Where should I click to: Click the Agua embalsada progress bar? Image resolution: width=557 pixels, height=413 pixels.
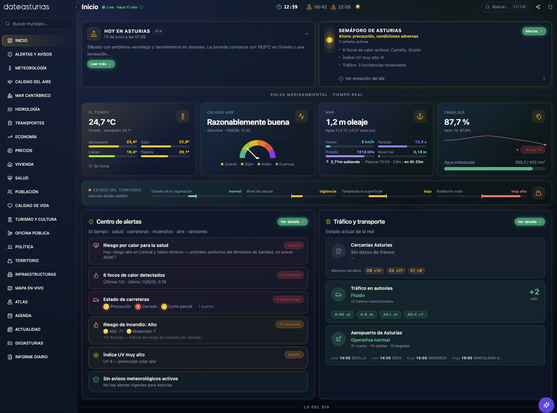[494, 169]
